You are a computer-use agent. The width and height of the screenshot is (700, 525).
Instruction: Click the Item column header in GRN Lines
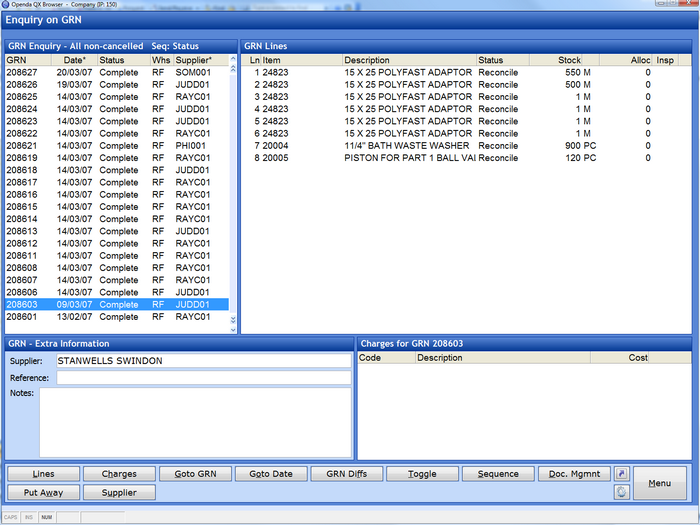[x=301, y=60]
